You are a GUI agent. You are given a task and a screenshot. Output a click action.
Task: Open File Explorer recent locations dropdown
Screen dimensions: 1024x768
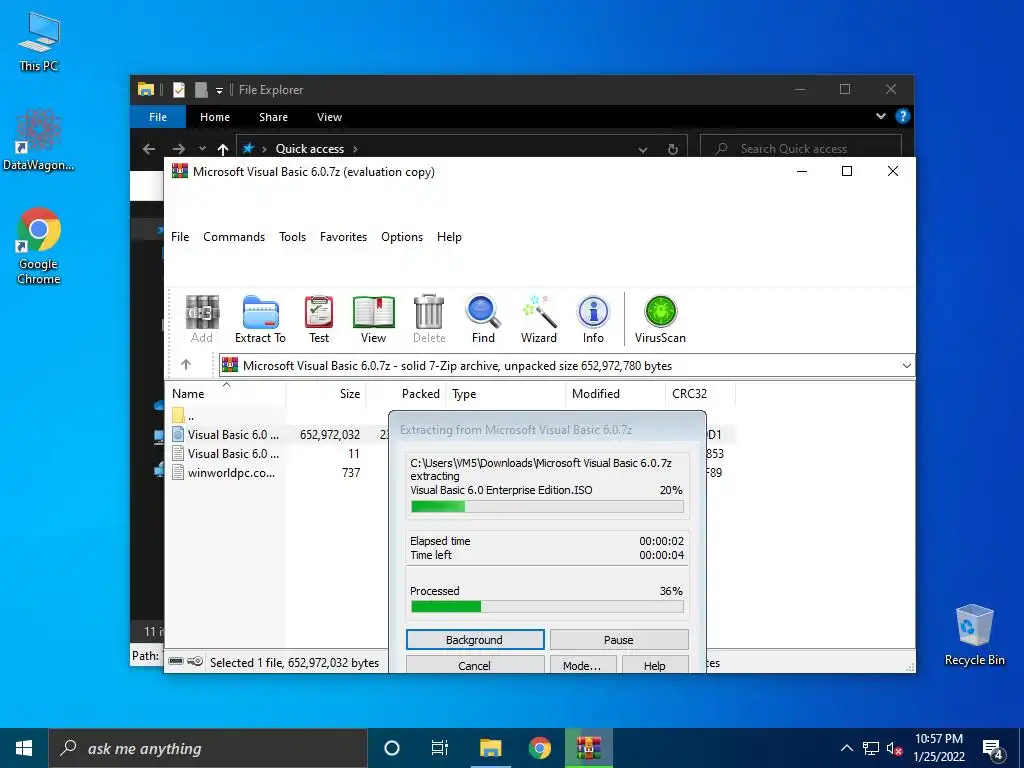coord(202,149)
